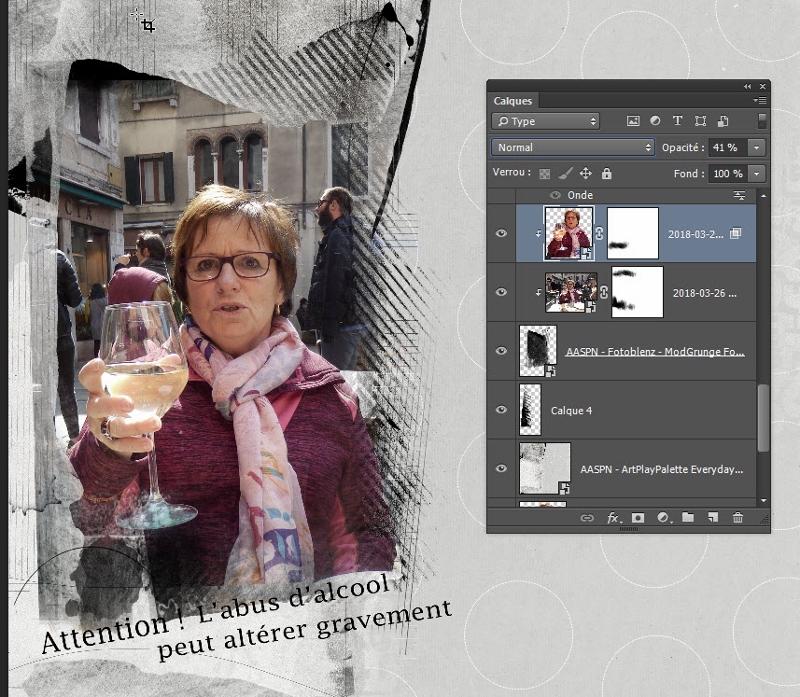Add a layer style with fx icon

click(x=613, y=518)
